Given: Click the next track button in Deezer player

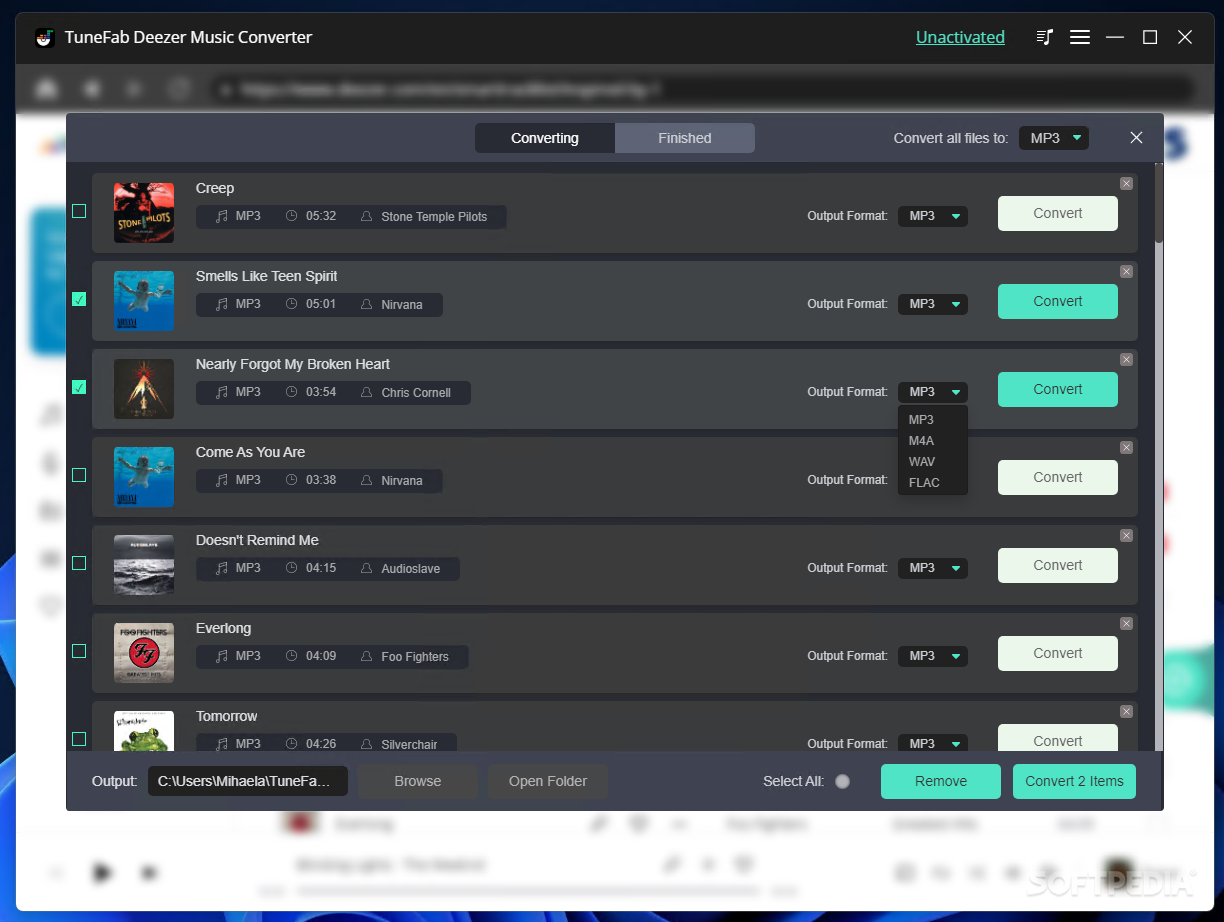Looking at the screenshot, I should tap(149, 873).
